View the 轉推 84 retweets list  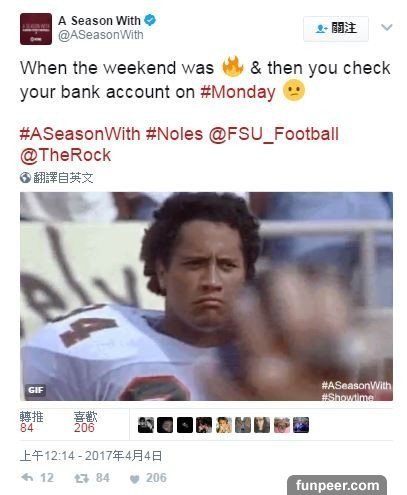pyautogui.click(x=31, y=422)
